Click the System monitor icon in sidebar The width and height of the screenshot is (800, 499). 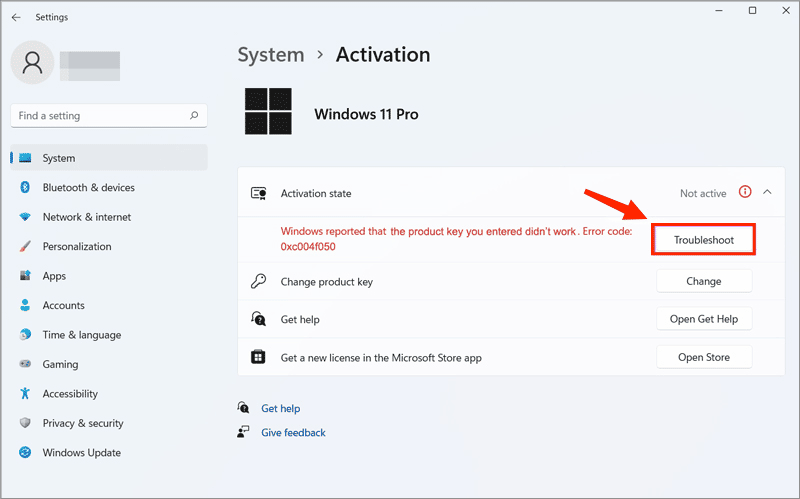pyautogui.click(x=25, y=158)
